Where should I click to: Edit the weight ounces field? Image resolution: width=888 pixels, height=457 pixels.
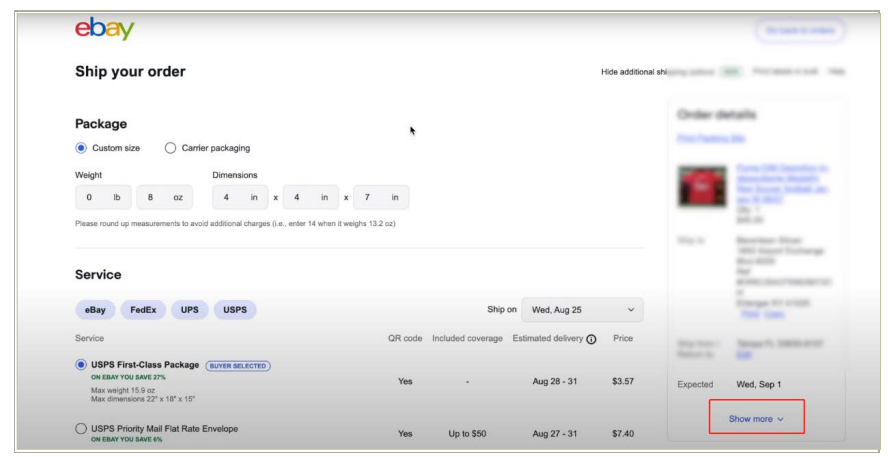click(164, 197)
